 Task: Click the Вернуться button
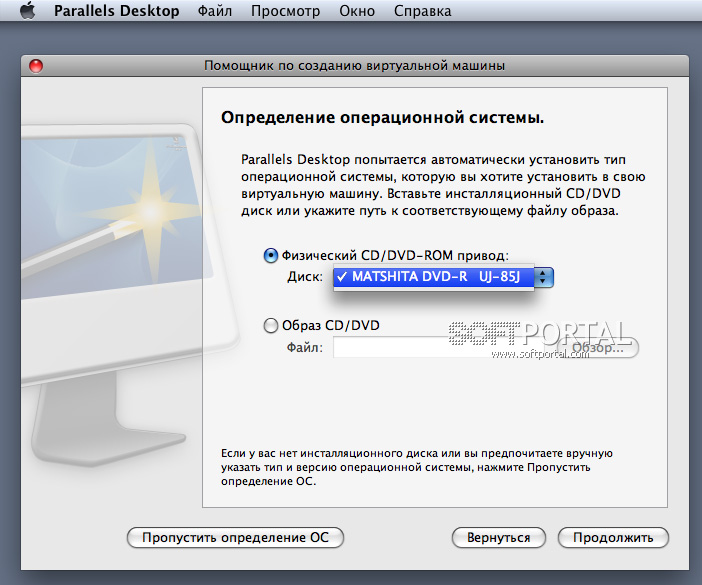tap(499, 537)
